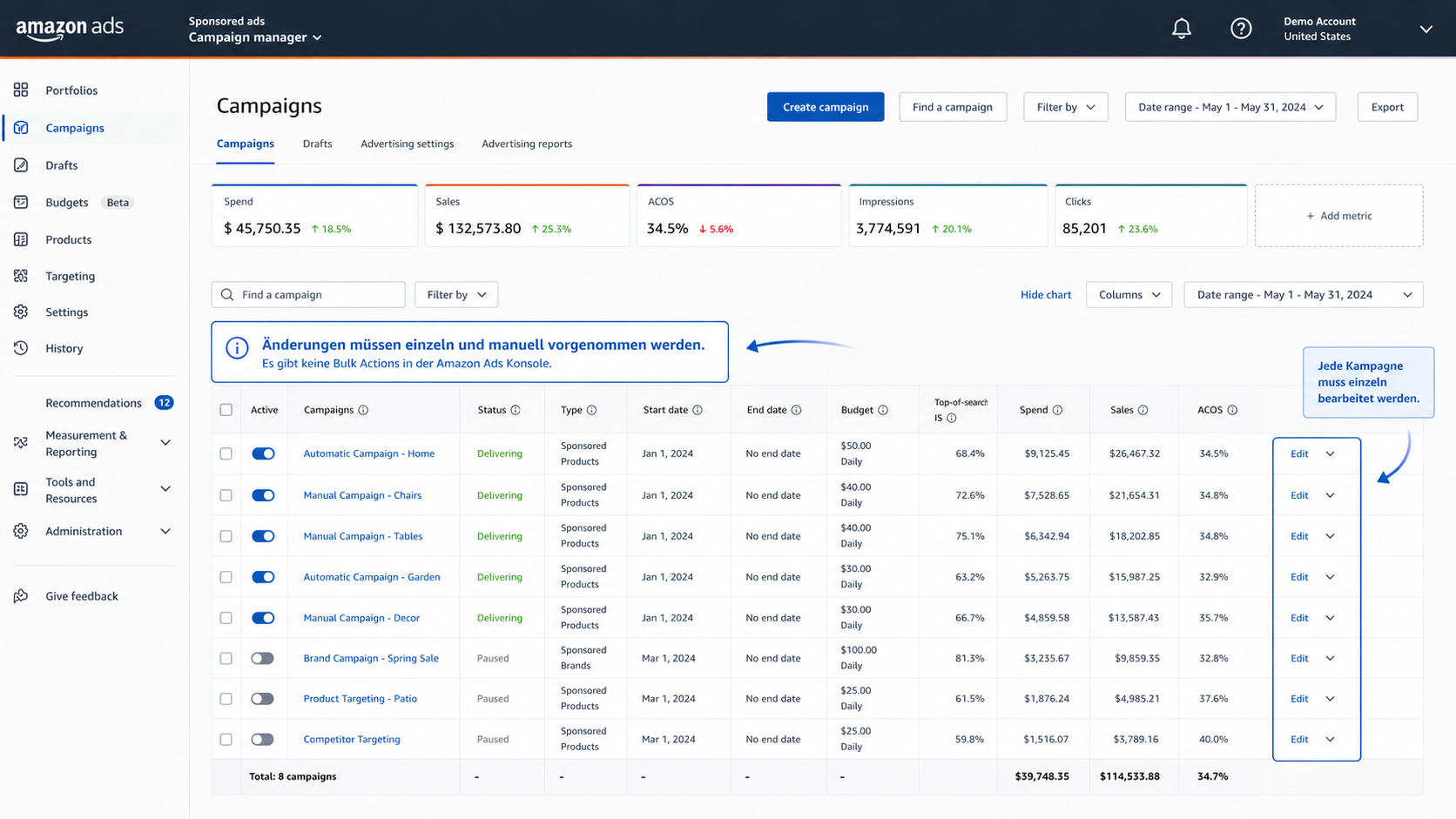
Task: Enable Brand Campaign - Spring Sale toggle
Action: [263, 658]
